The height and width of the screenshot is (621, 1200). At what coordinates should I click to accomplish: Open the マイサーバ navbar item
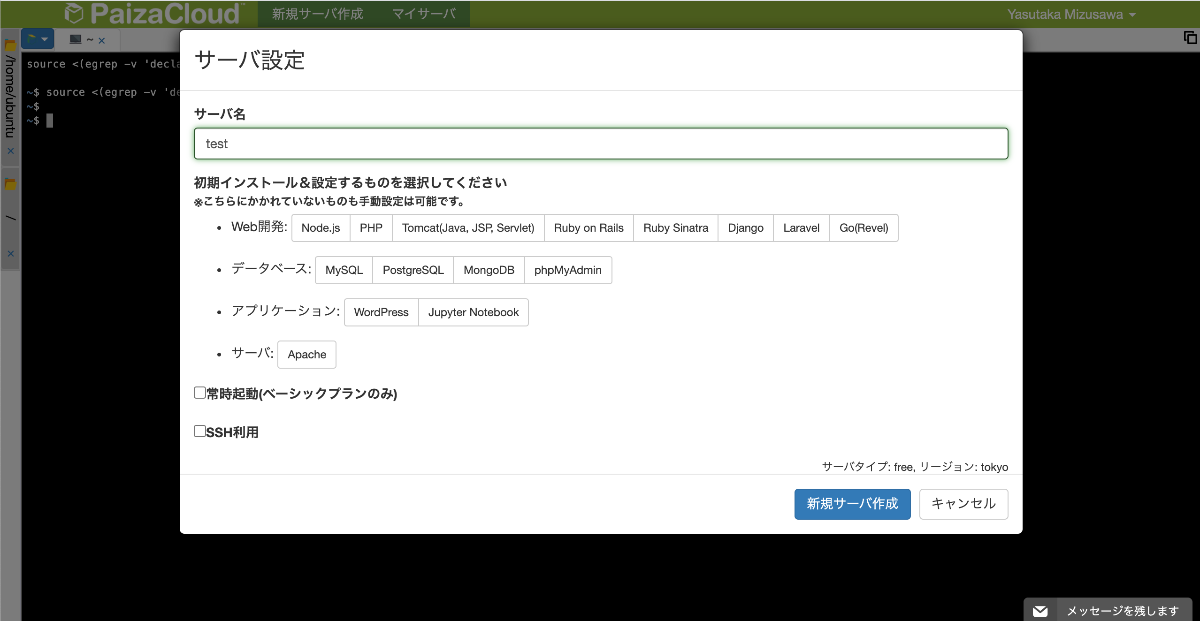[x=424, y=14]
